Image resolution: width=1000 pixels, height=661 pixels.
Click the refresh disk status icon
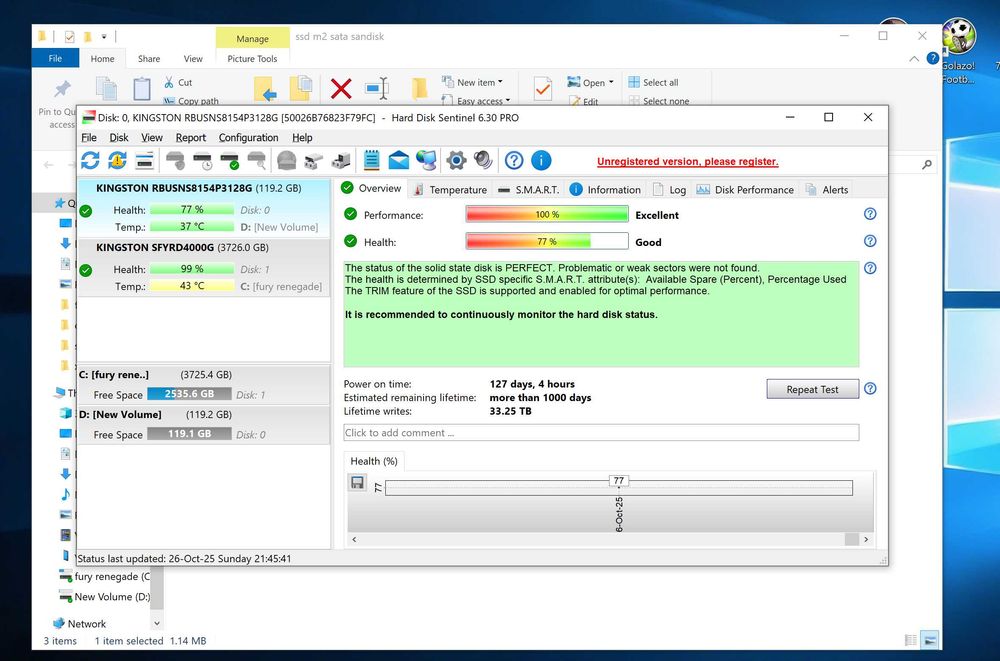90,160
